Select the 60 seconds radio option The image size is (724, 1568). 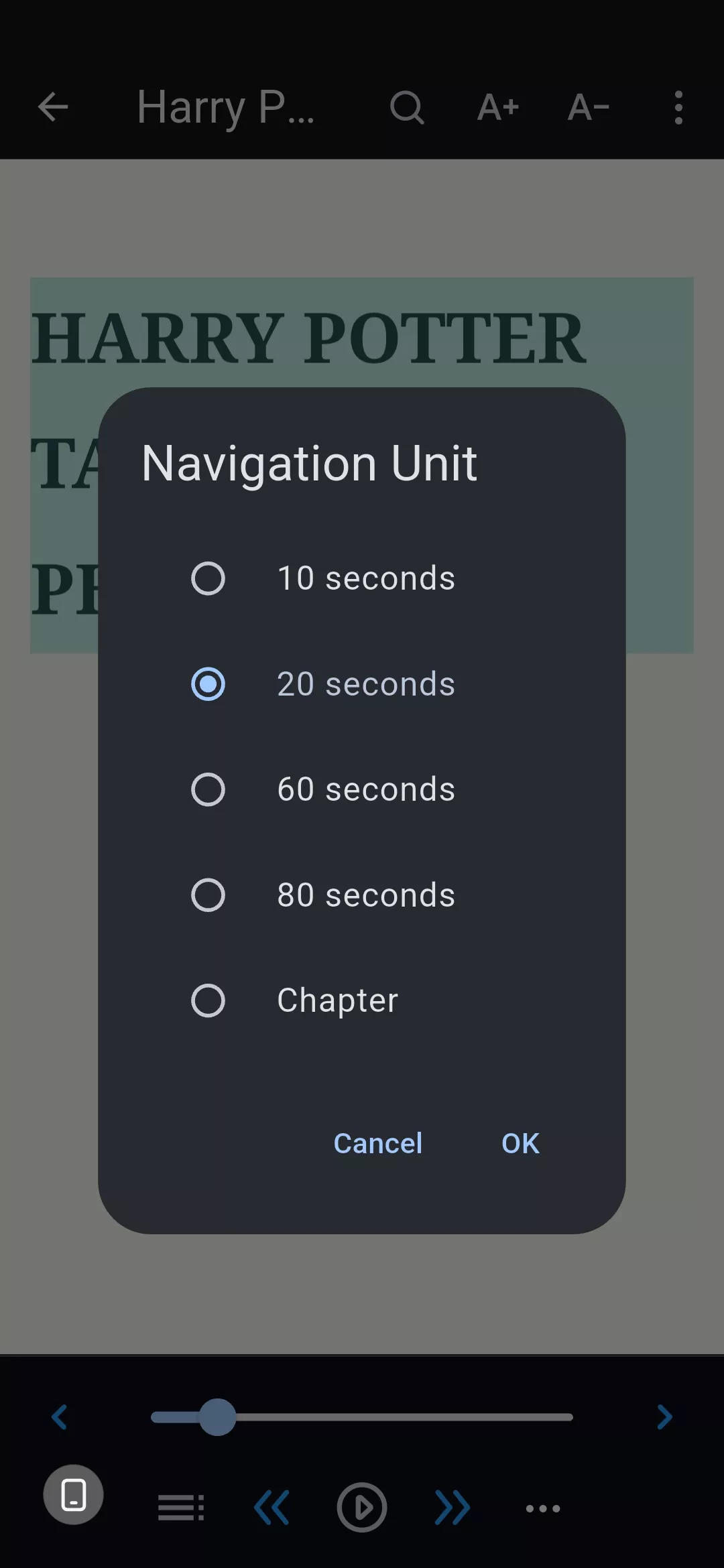208,789
